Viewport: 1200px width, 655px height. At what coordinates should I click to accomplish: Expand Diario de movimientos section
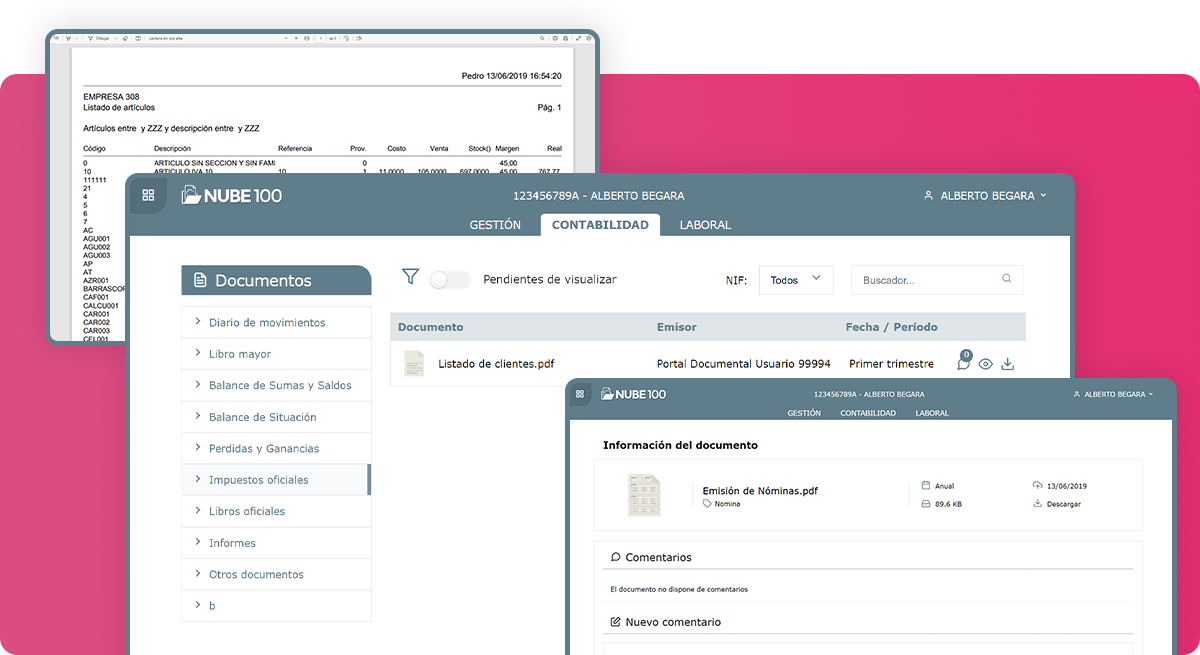point(266,323)
